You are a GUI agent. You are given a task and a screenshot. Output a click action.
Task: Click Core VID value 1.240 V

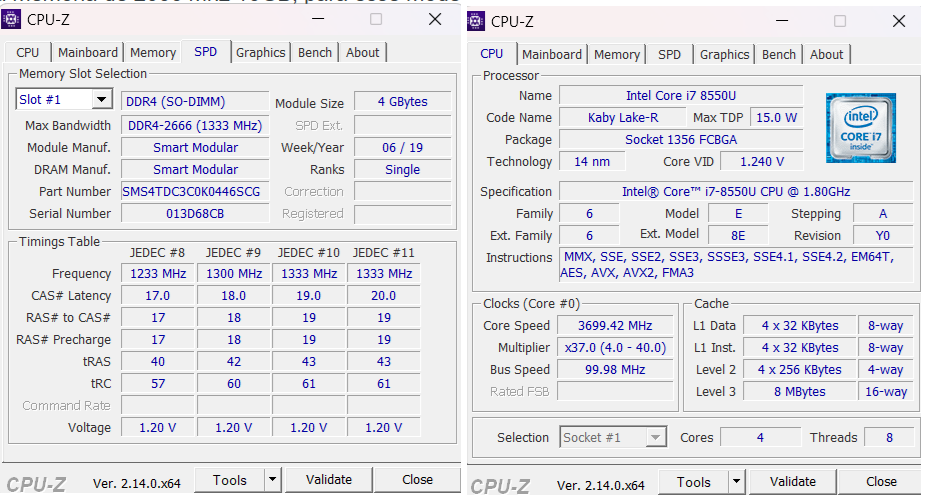coord(762,162)
